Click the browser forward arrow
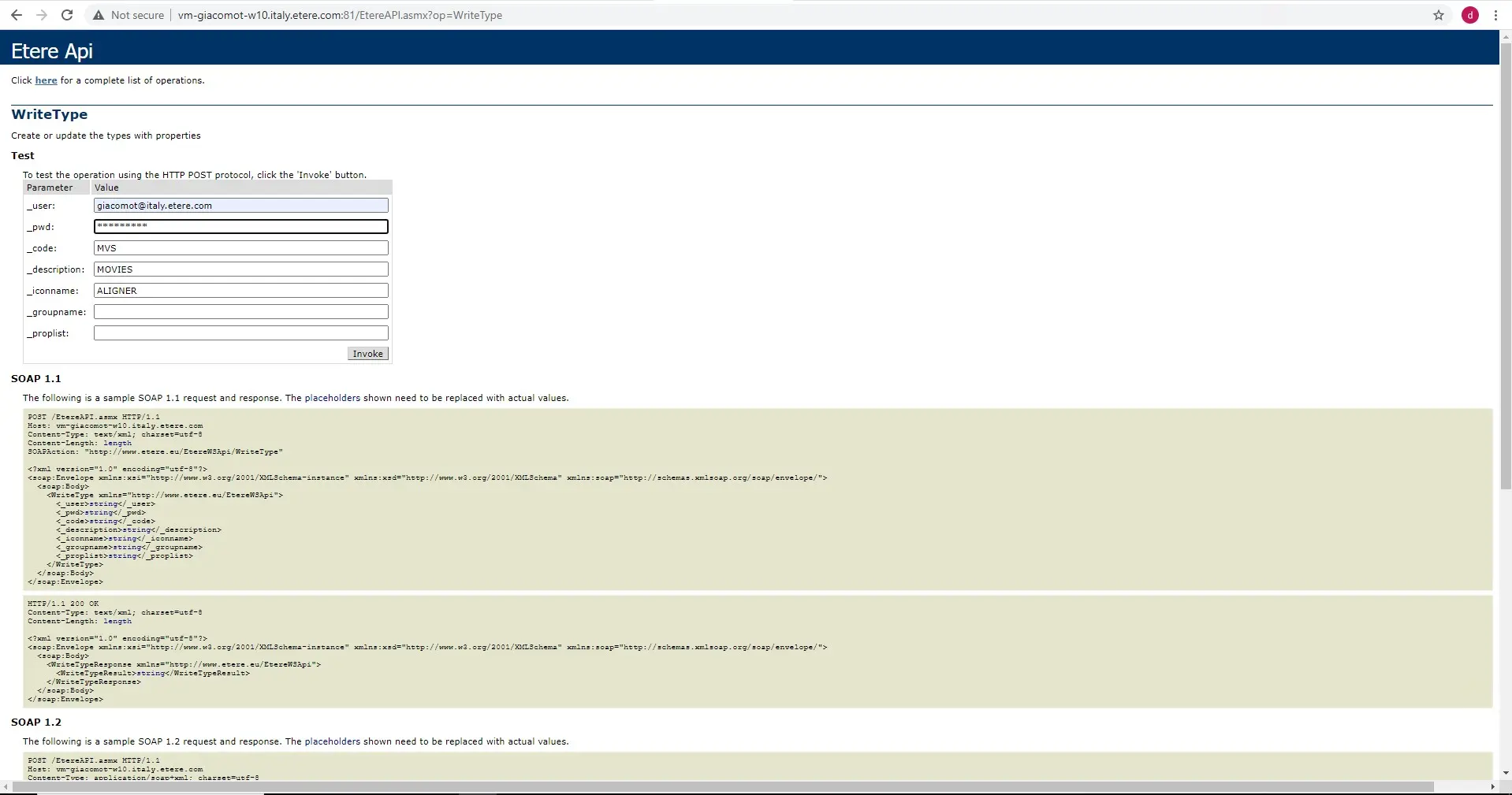Screen dimensions: 1512x795 pyautogui.click(x=42, y=15)
